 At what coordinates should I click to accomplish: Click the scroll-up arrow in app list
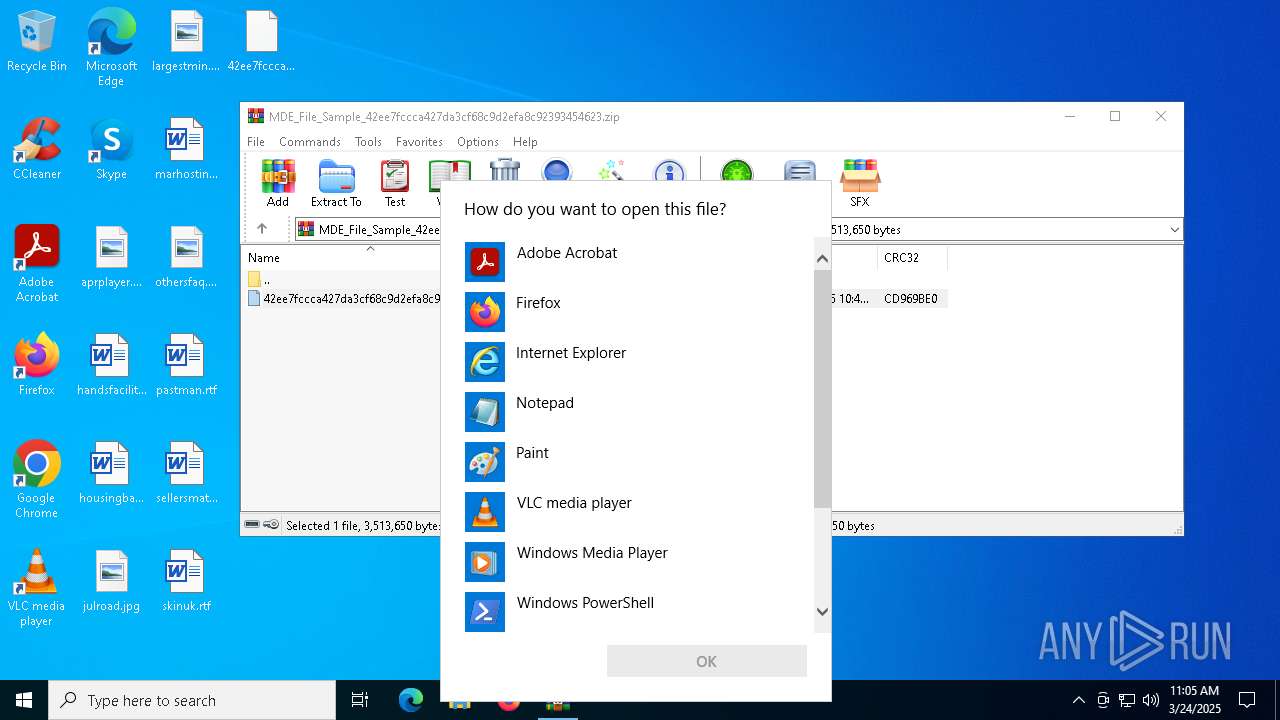[822, 259]
